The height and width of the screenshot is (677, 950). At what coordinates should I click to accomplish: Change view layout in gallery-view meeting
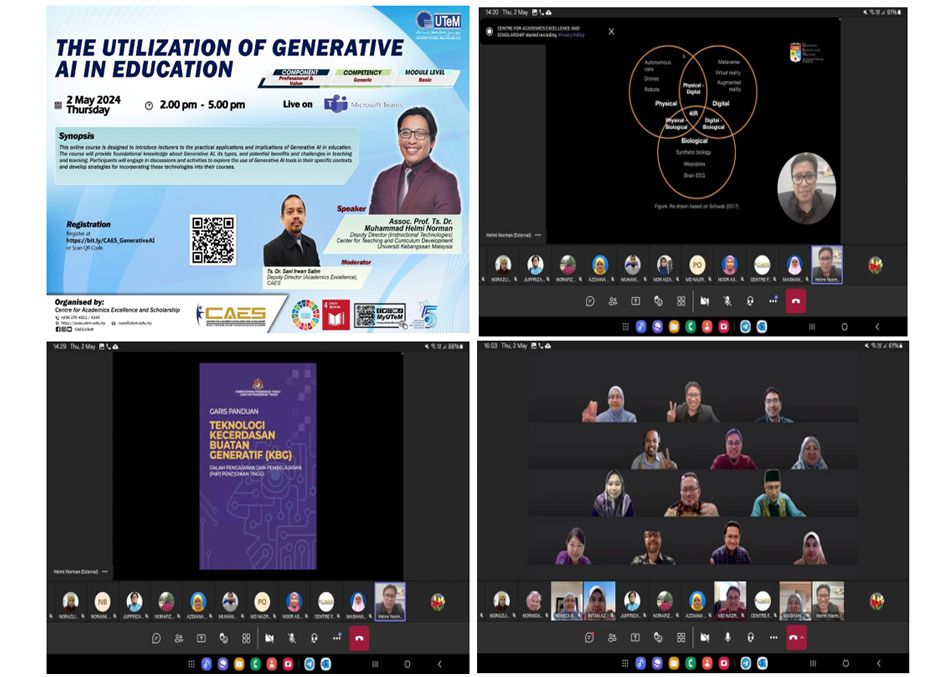(x=681, y=637)
